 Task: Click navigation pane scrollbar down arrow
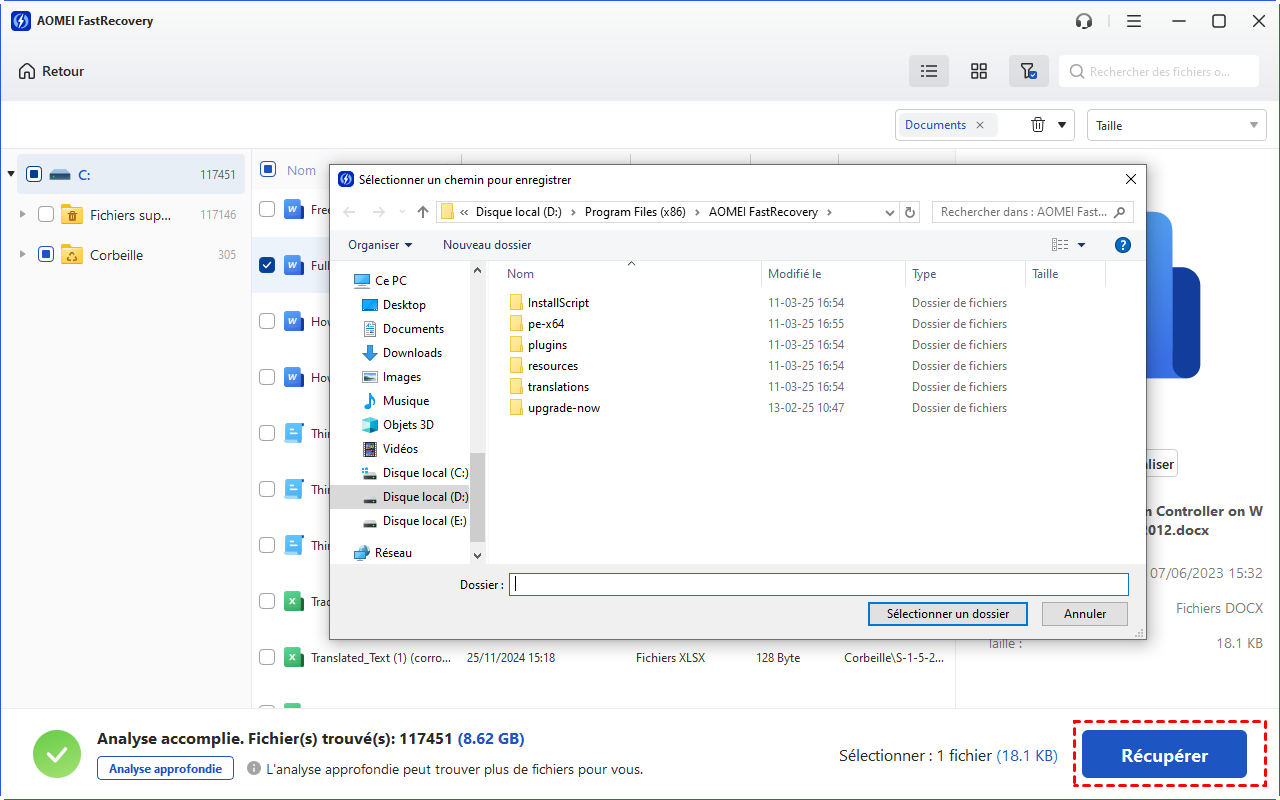tap(477, 555)
